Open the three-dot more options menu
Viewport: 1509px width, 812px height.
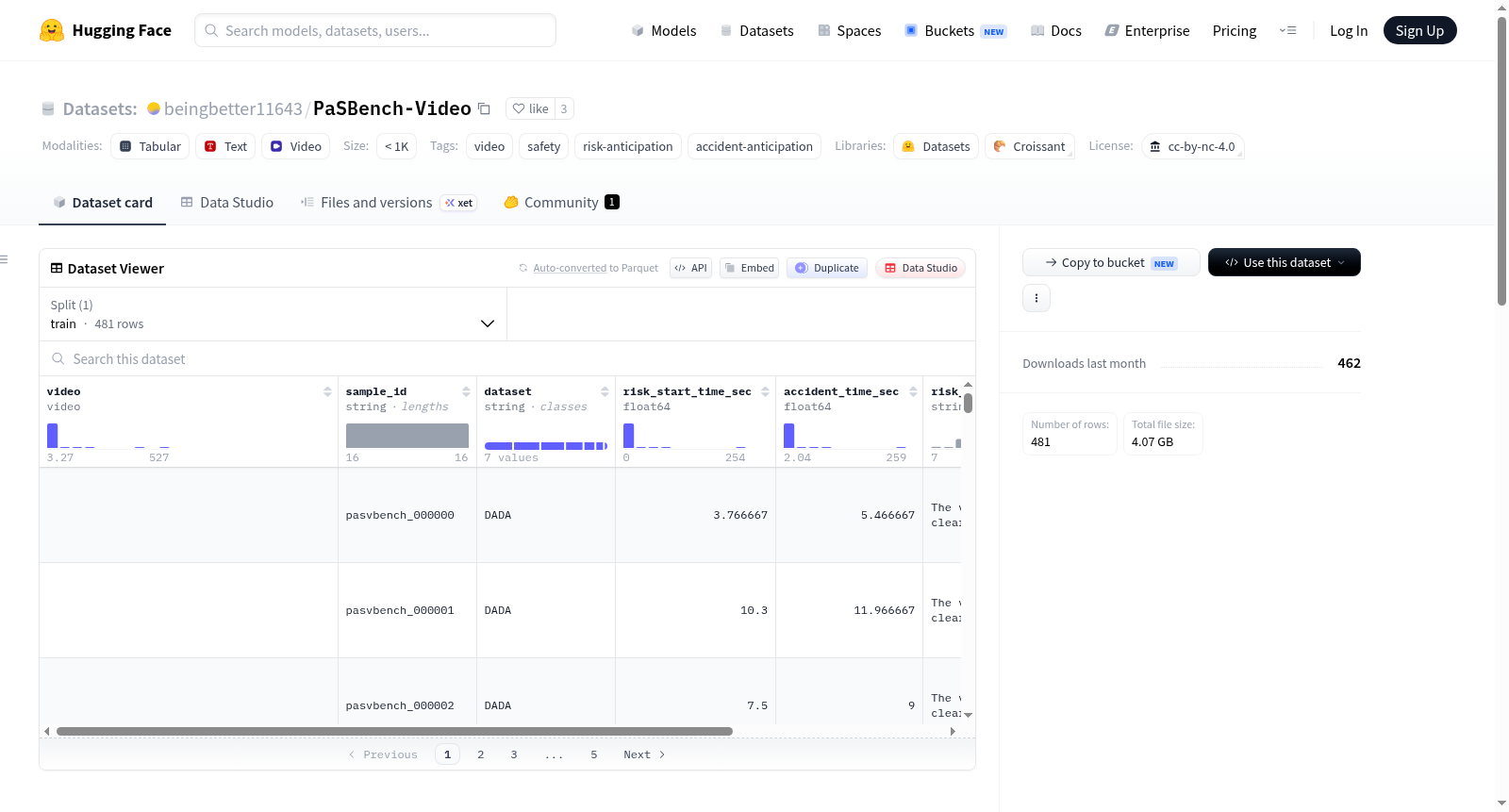click(1036, 298)
